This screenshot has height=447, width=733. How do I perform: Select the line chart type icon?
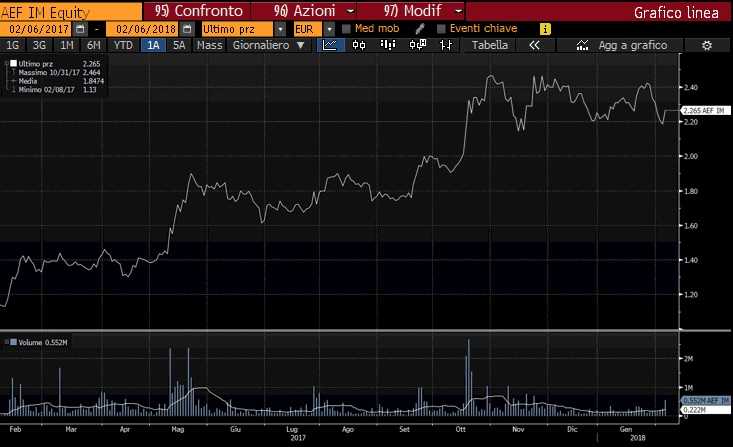coord(329,46)
